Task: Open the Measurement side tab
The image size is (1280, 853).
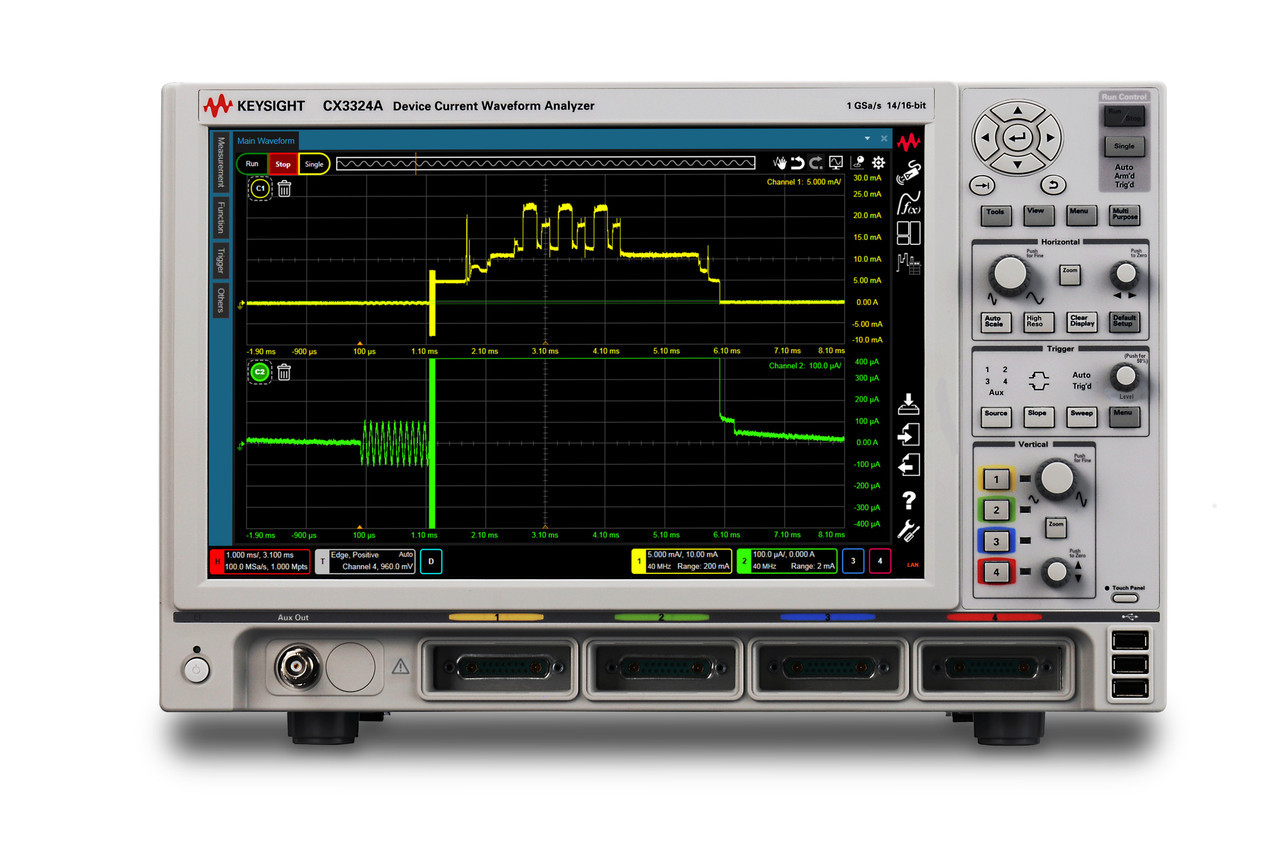Action: [x=220, y=162]
